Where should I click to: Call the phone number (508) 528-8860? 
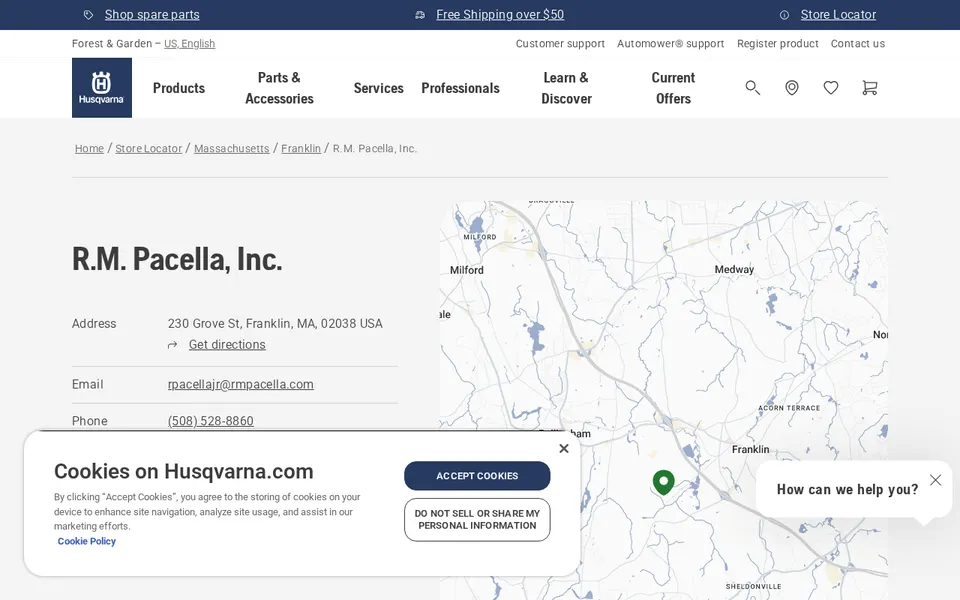pyautogui.click(x=211, y=421)
